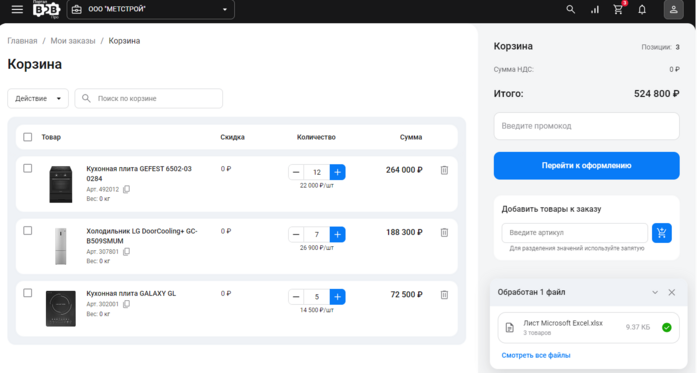Open the ООО МЕТСТРОЙ company dropdown

tap(151, 9)
